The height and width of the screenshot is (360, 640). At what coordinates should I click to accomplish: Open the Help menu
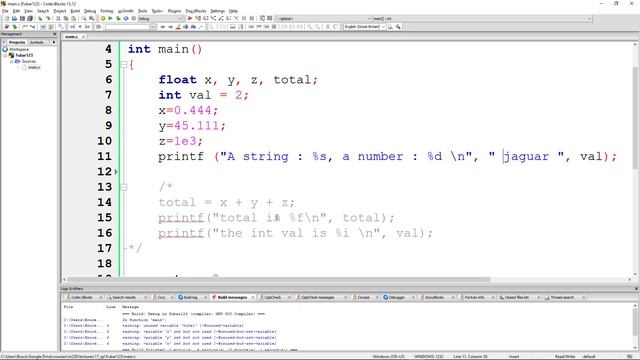(x=233, y=11)
